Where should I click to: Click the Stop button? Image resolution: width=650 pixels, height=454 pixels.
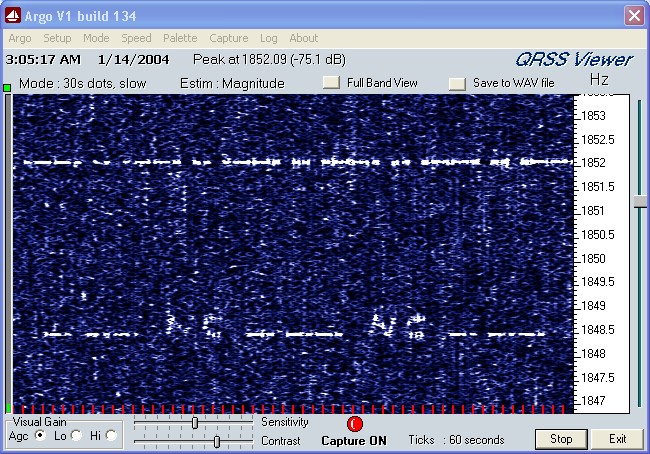(561, 439)
